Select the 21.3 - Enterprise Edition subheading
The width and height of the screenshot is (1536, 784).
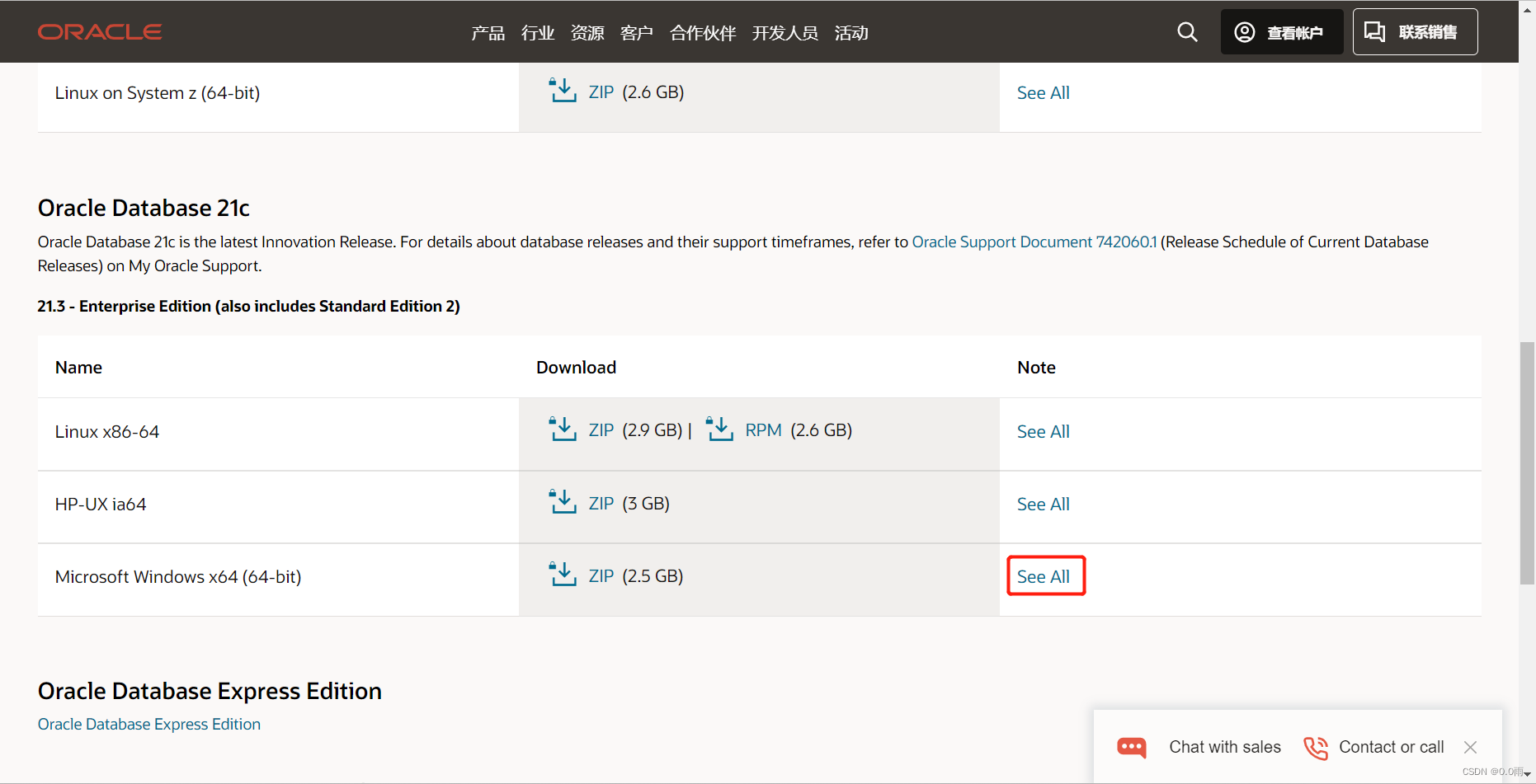point(248,307)
